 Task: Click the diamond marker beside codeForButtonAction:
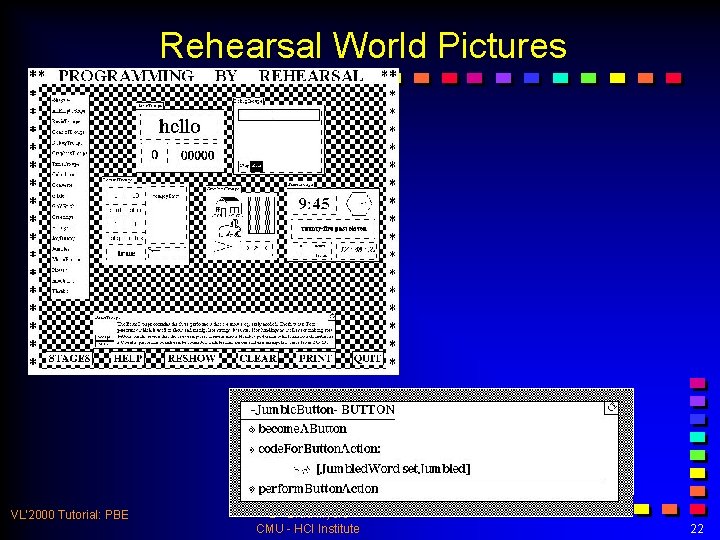coord(252,450)
